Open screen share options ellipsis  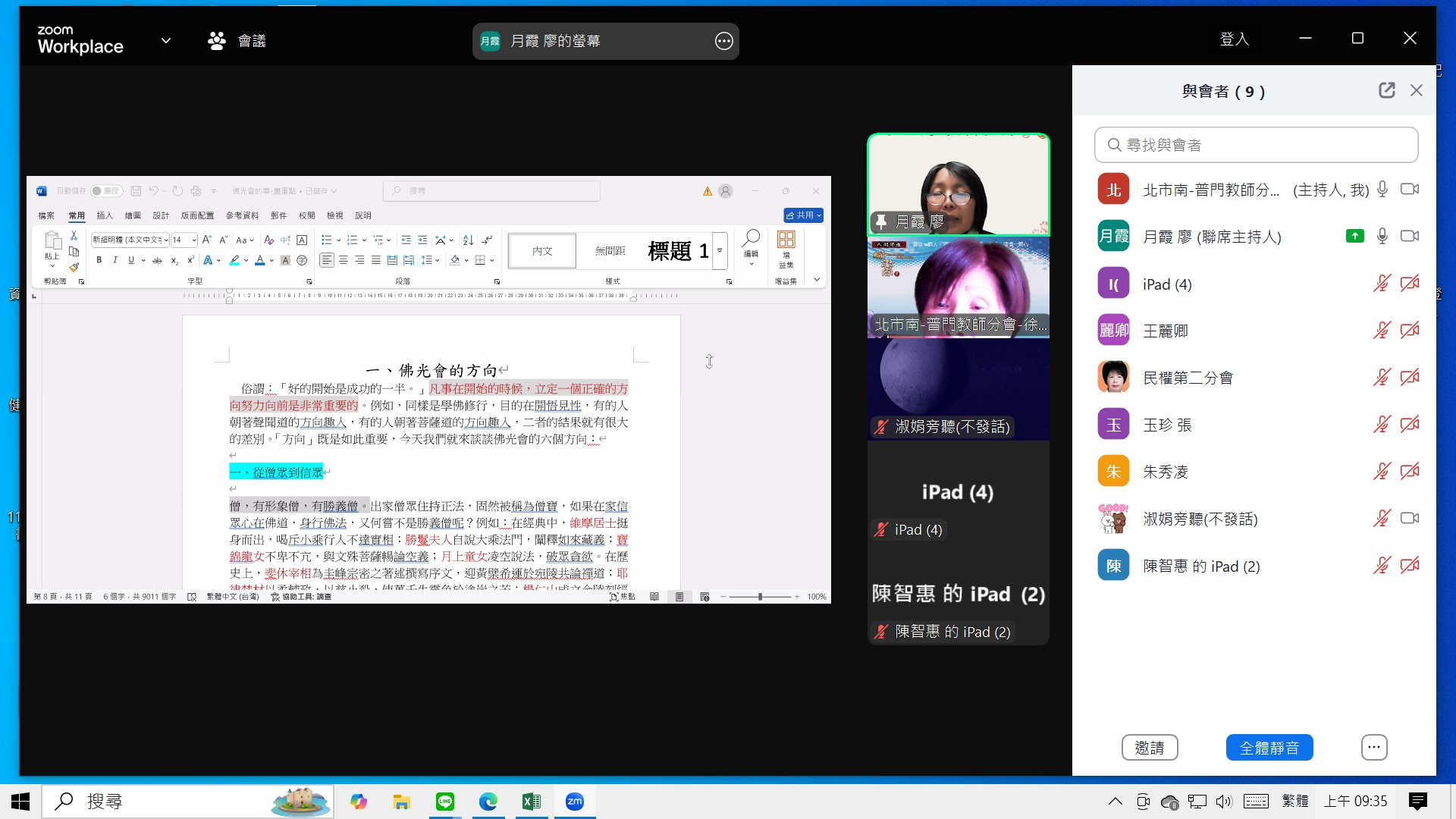point(723,41)
